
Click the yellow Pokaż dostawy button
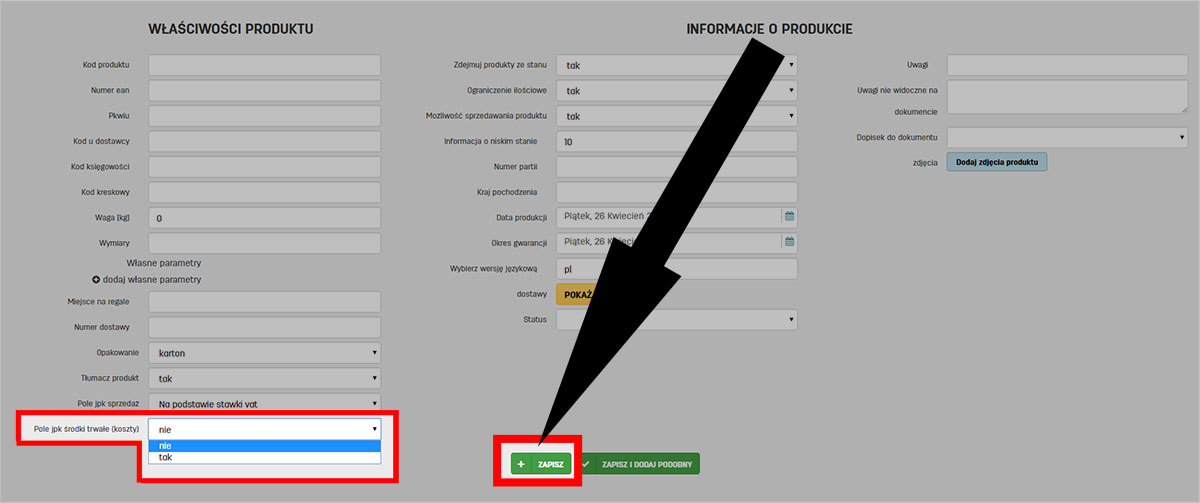click(x=576, y=295)
